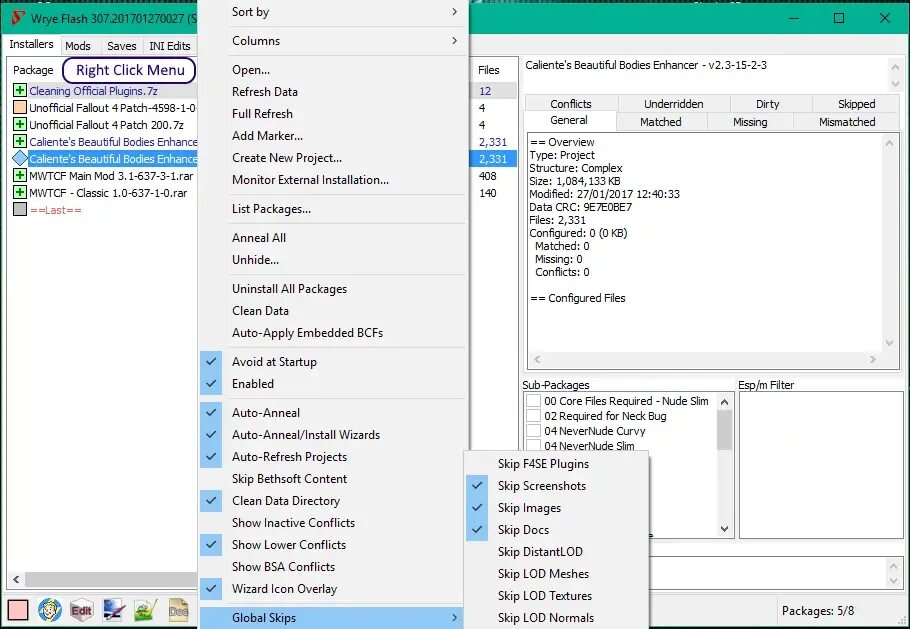
Task: Click Overview pane scroll right arrow
Action: point(872,360)
